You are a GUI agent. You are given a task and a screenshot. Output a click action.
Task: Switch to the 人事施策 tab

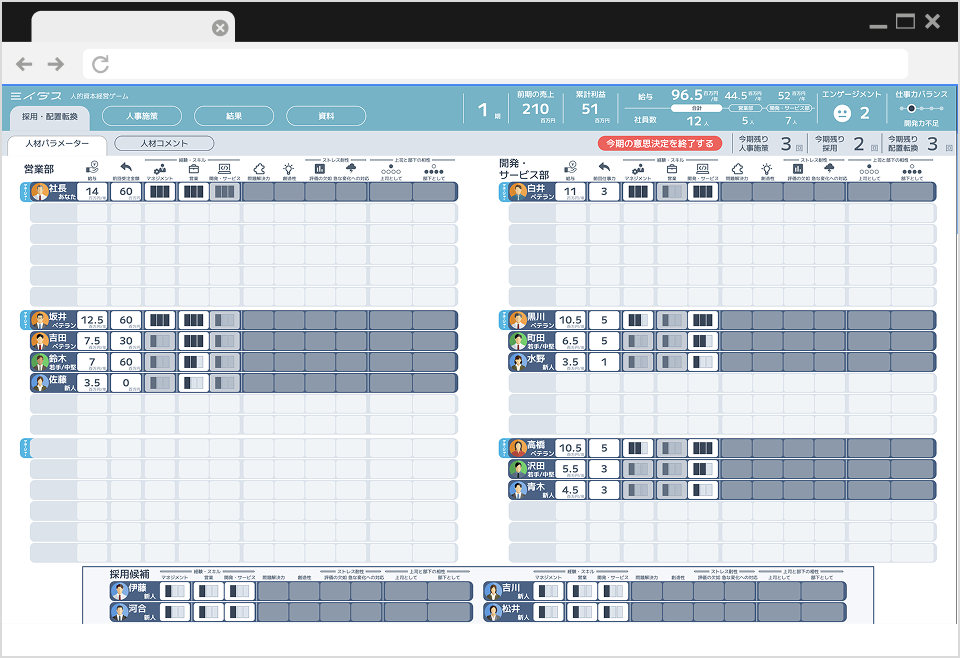[x=141, y=116]
